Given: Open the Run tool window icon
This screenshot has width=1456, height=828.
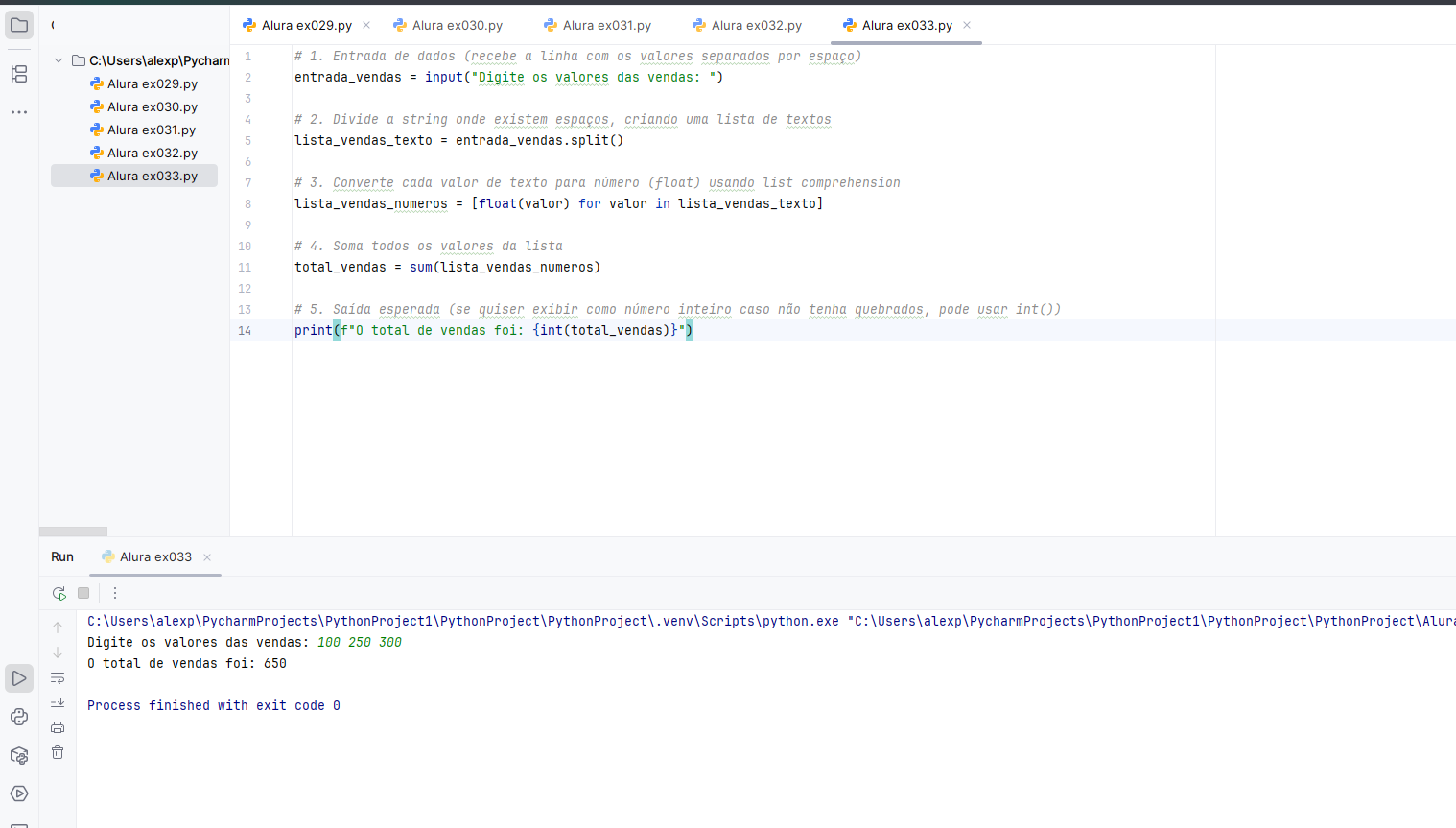Looking at the screenshot, I should tap(19, 678).
